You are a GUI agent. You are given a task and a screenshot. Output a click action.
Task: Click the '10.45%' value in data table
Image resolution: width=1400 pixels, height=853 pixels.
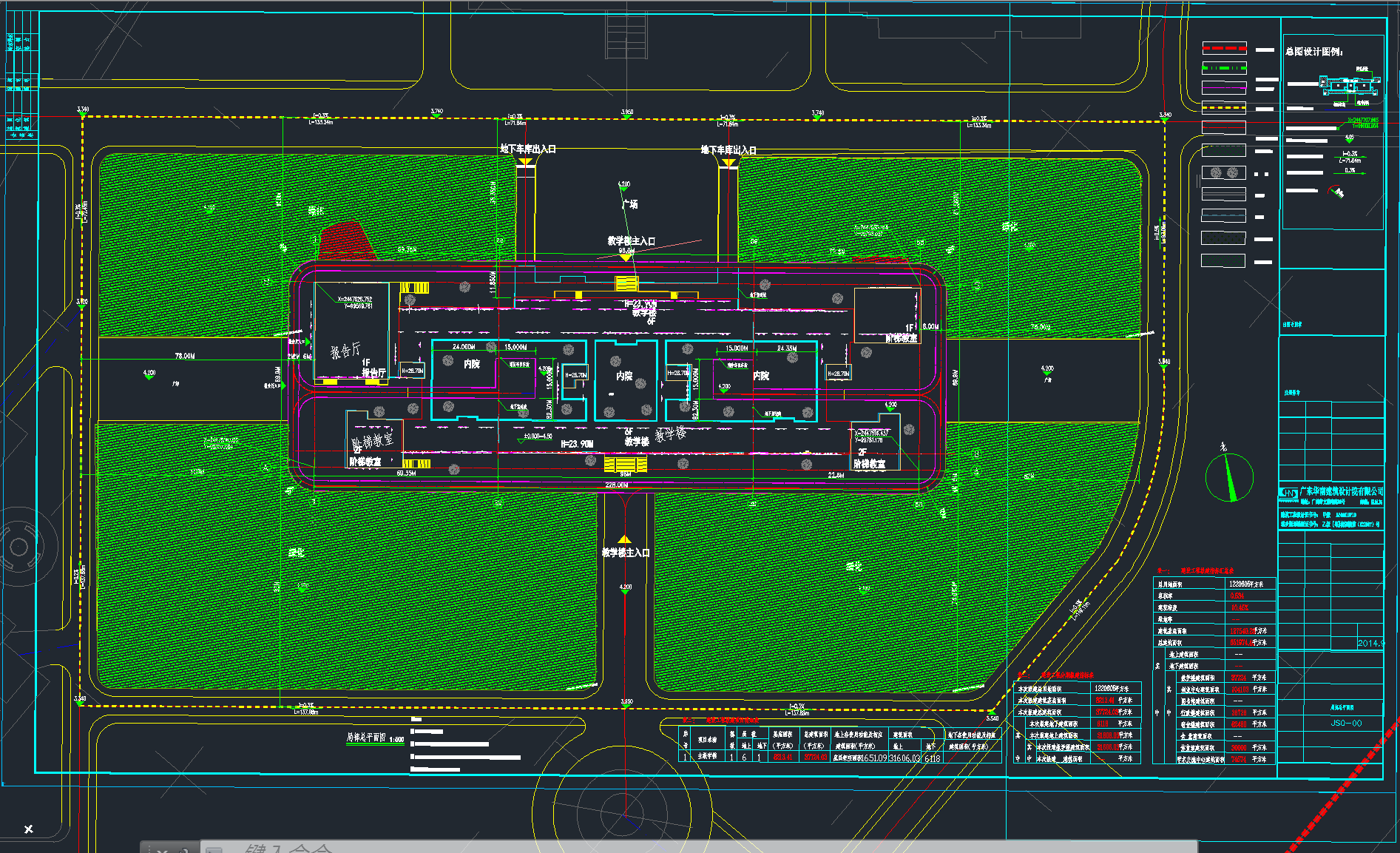[x=1240, y=607]
